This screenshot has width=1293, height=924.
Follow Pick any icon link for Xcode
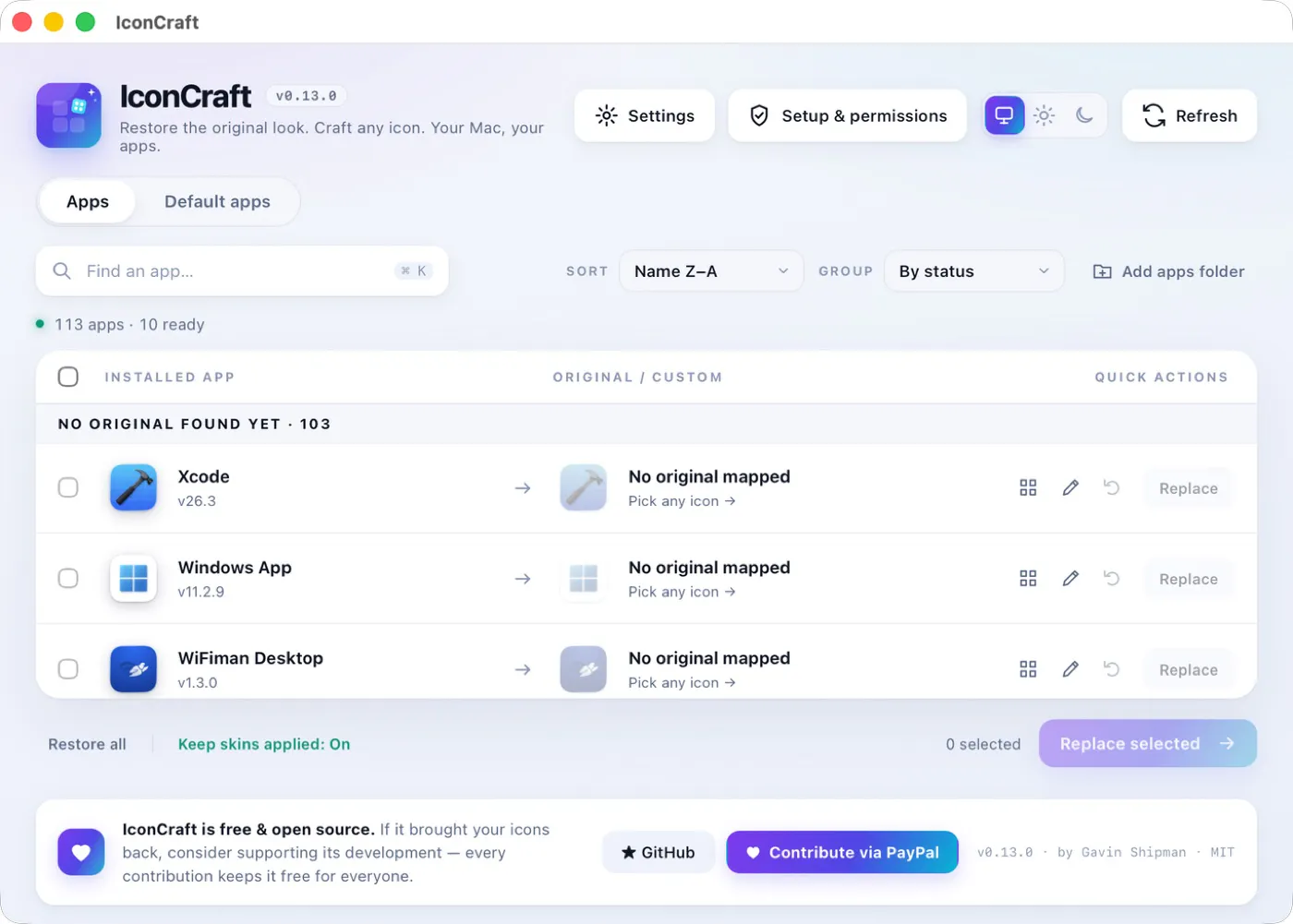[x=682, y=501]
